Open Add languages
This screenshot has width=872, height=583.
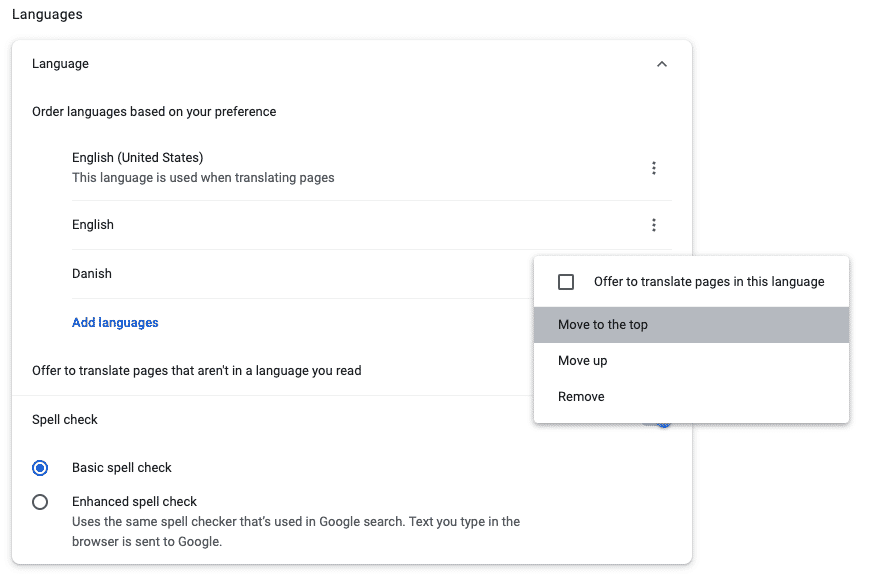click(114, 322)
